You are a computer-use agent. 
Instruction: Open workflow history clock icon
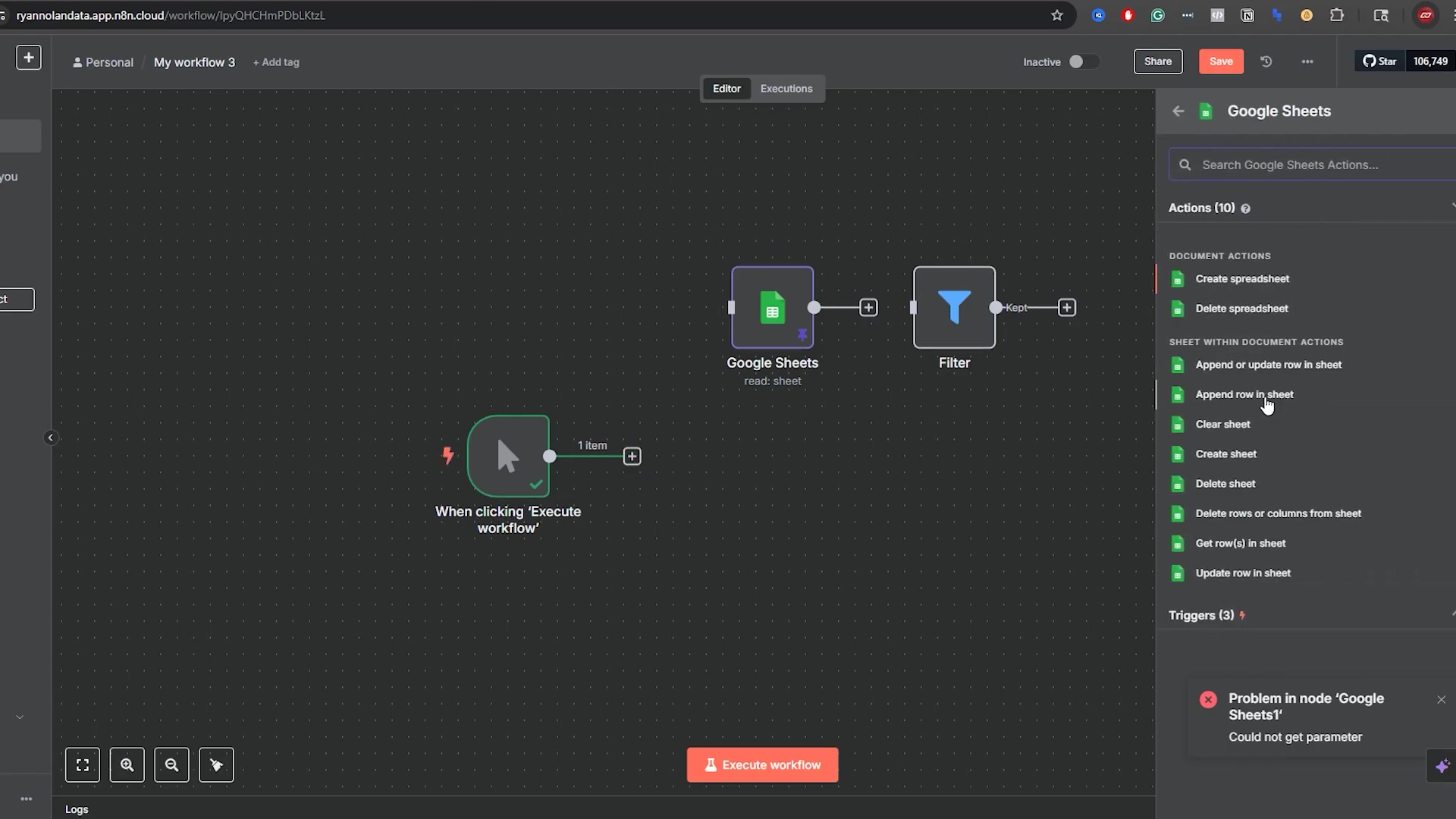pyautogui.click(x=1266, y=61)
